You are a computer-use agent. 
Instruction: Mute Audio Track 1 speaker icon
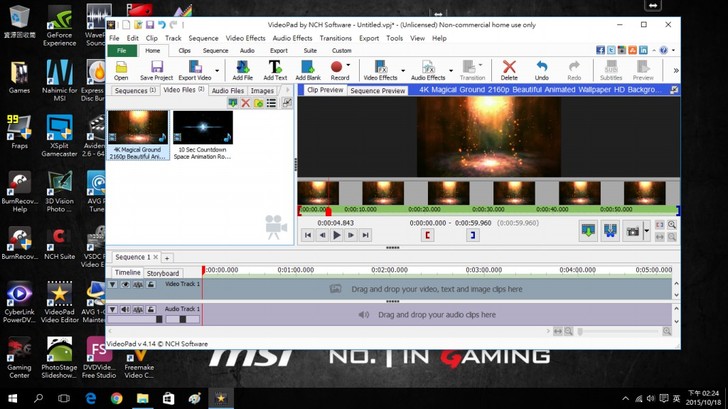tap(125, 309)
